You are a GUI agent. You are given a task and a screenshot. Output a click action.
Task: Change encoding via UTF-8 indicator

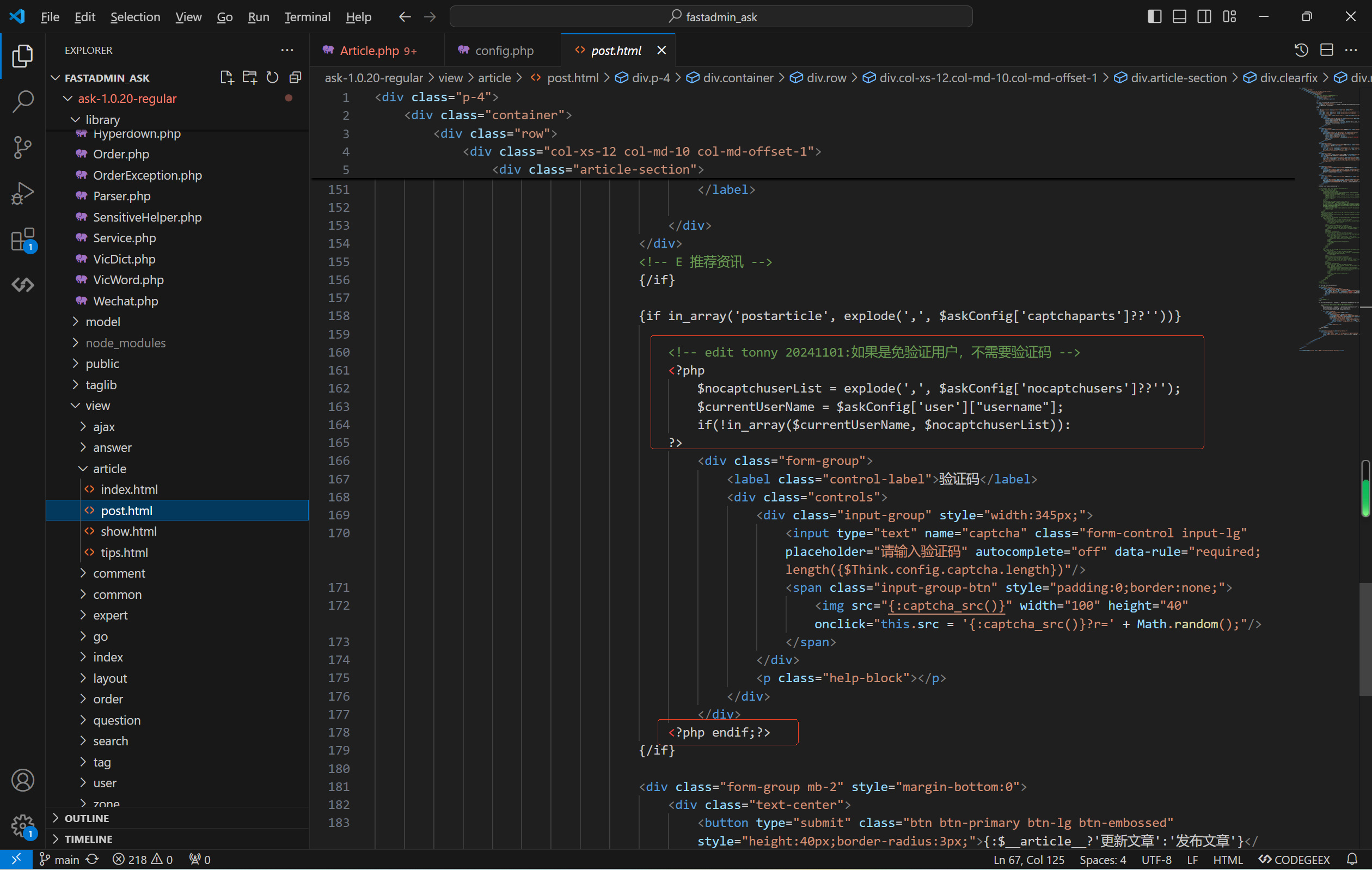[x=1156, y=860]
